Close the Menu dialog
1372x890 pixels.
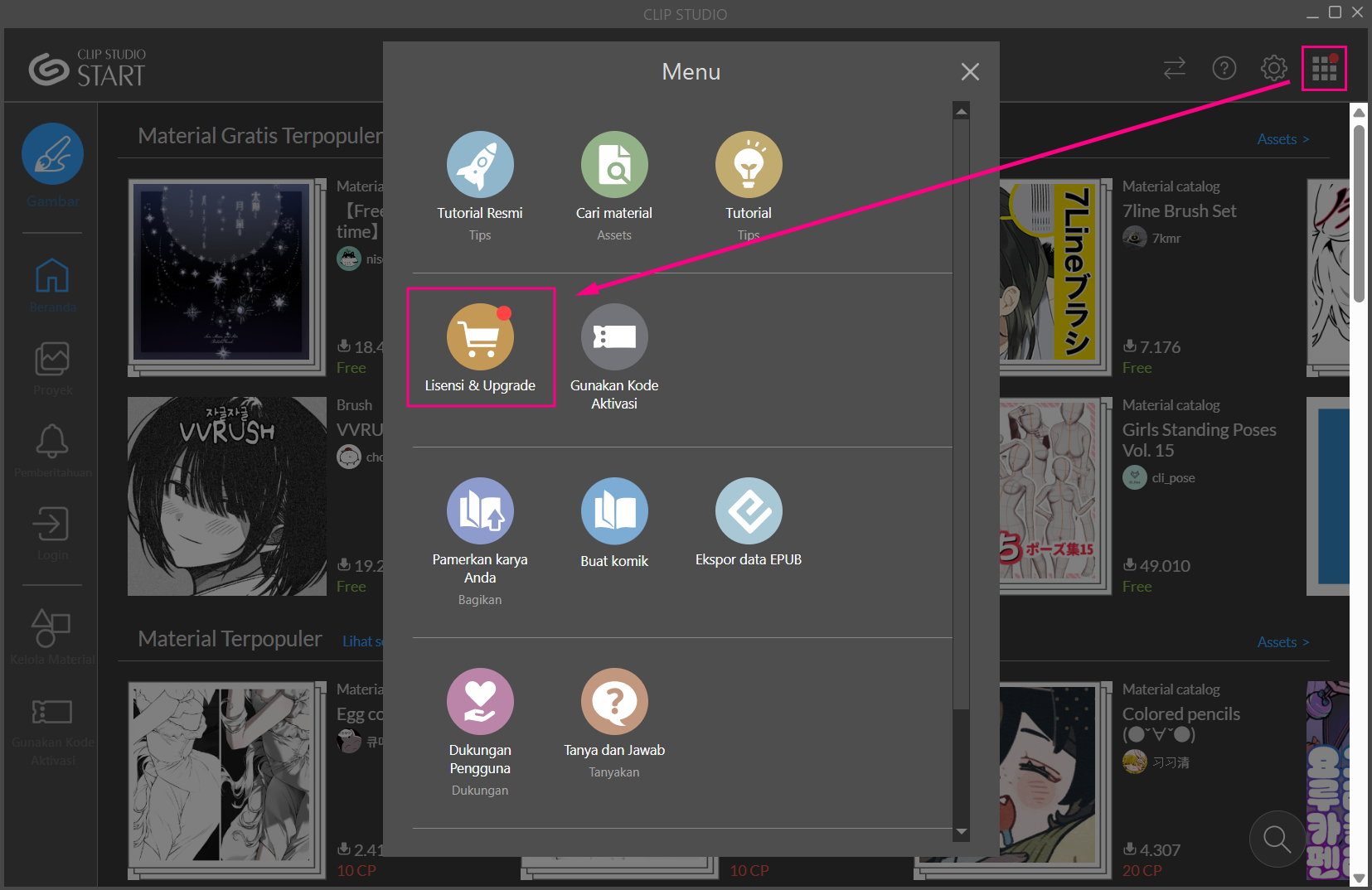(x=970, y=72)
